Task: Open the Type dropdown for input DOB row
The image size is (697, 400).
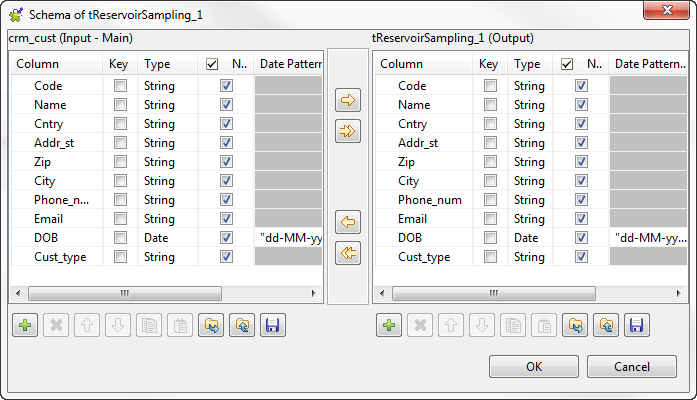Action: 166,238
